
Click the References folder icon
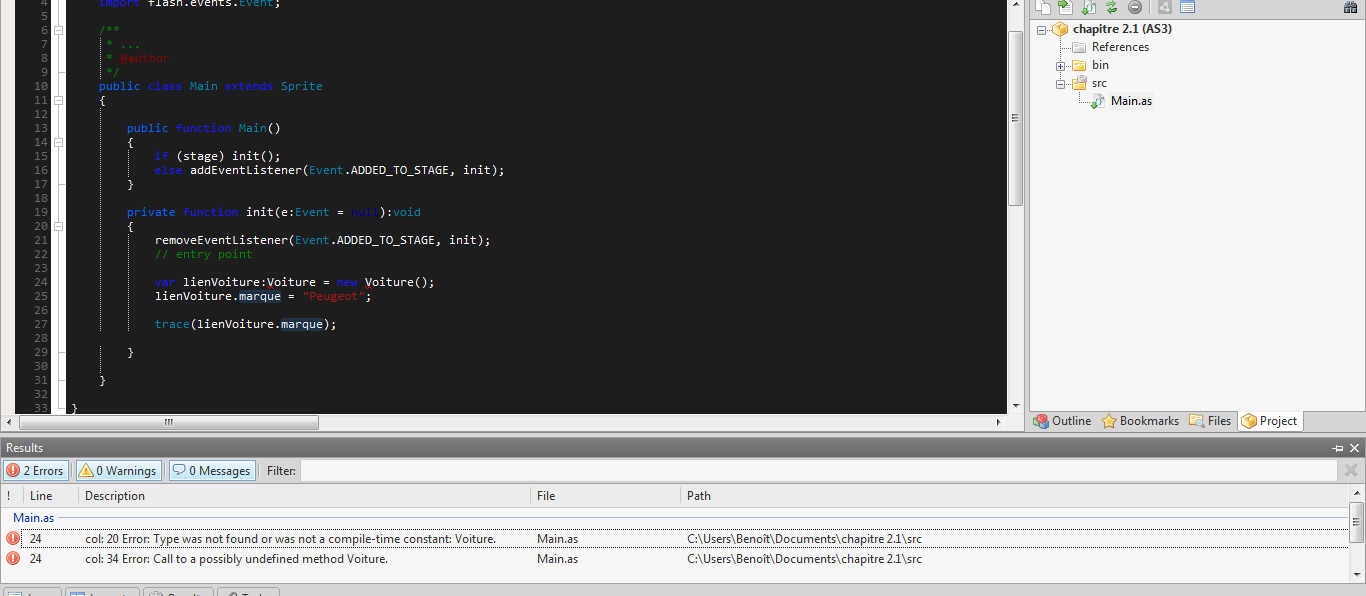pos(1079,47)
